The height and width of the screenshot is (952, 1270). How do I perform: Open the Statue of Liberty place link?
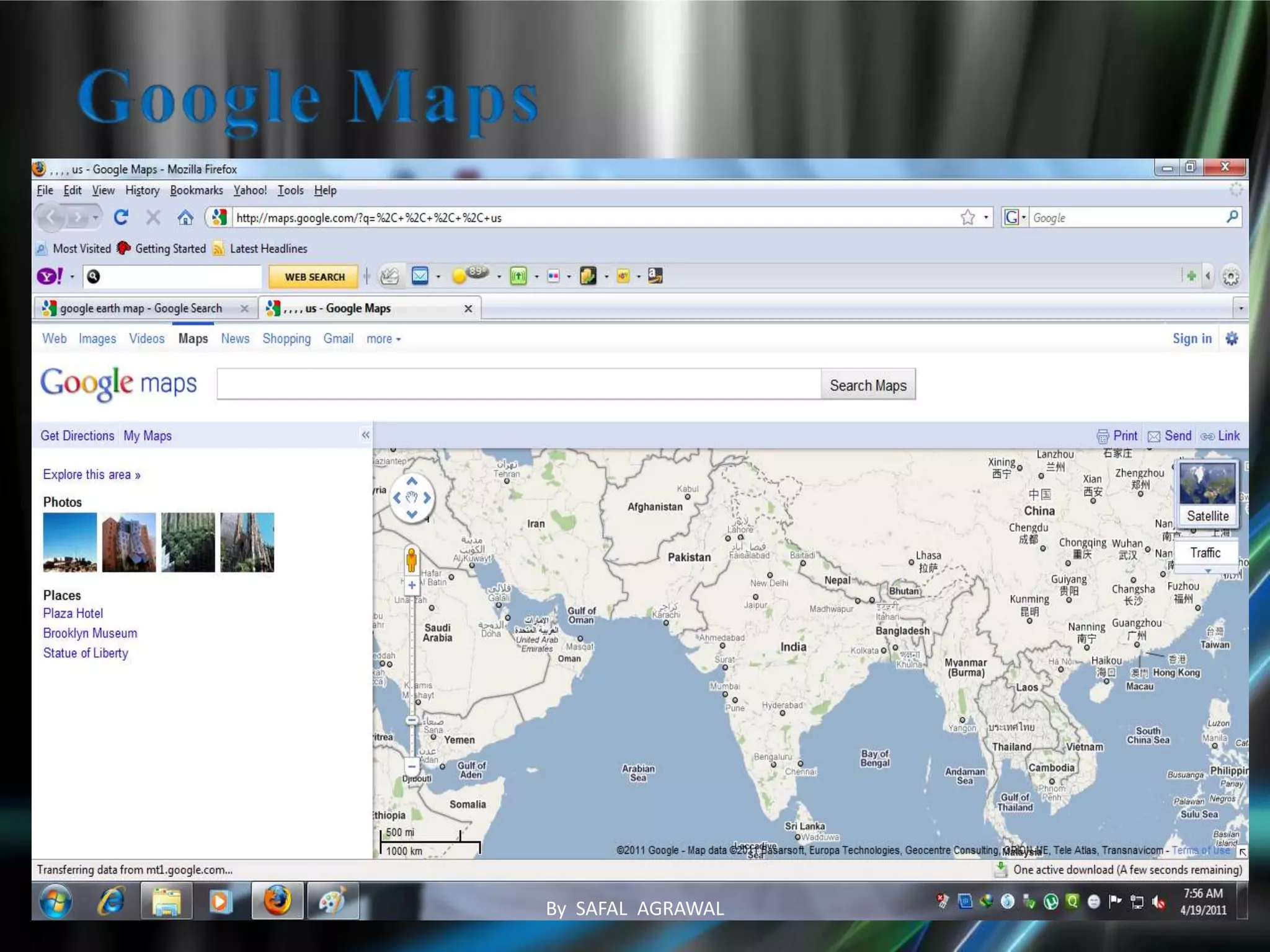(x=86, y=653)
